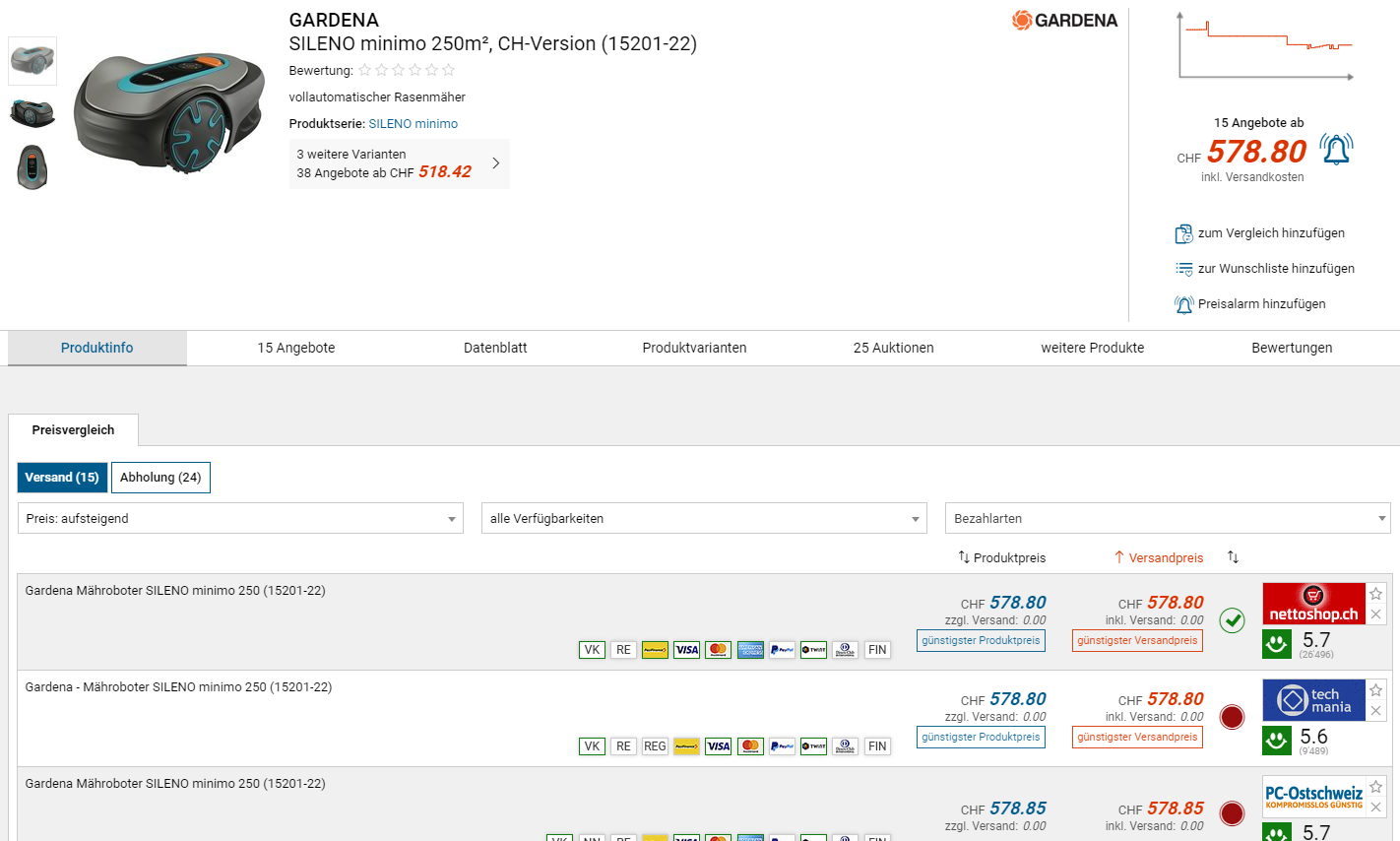Click the TWINT icon in the techmania row
This screenshot has height=841, width=1400.
pos(813,746)
